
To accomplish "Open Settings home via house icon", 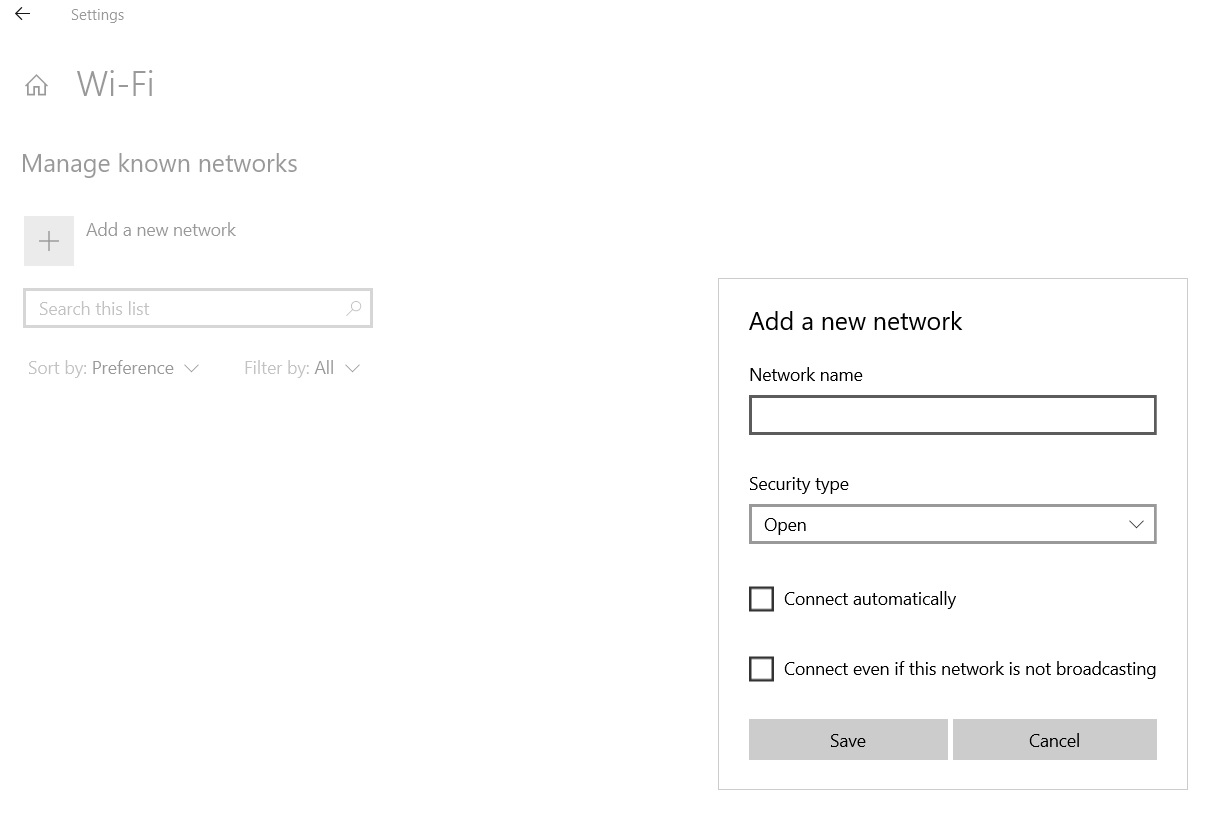I will coord(36,85).
